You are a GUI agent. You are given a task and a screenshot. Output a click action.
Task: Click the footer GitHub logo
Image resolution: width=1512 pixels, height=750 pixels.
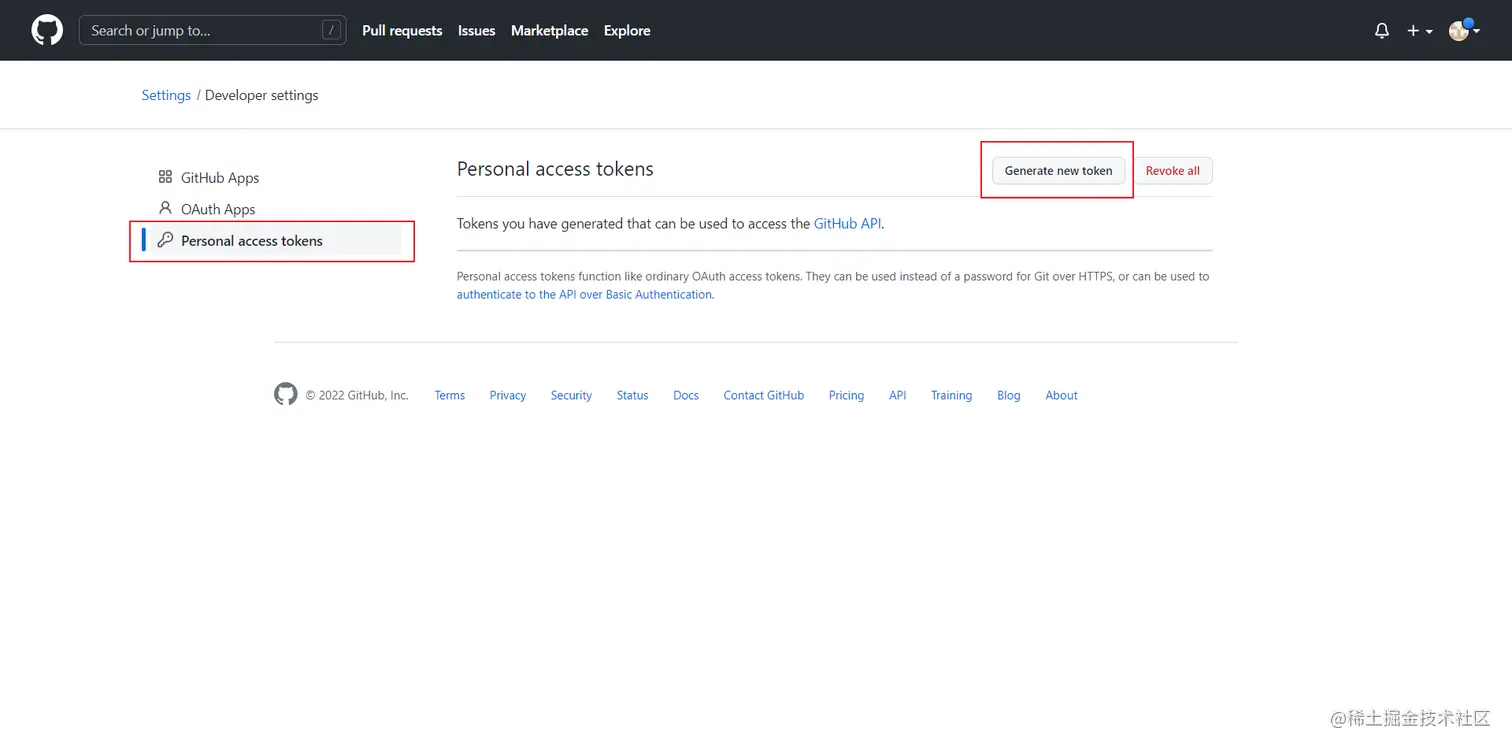[286, 394]
